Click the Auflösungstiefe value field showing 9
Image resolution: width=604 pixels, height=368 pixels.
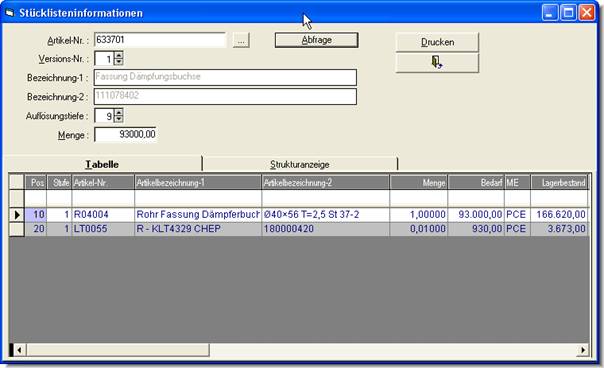coord(104,116)
